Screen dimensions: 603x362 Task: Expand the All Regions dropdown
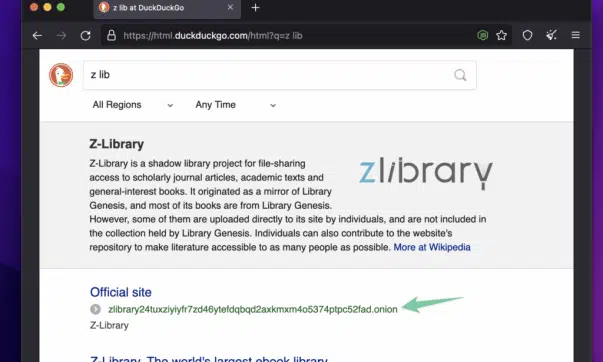[x=132, y=105]
